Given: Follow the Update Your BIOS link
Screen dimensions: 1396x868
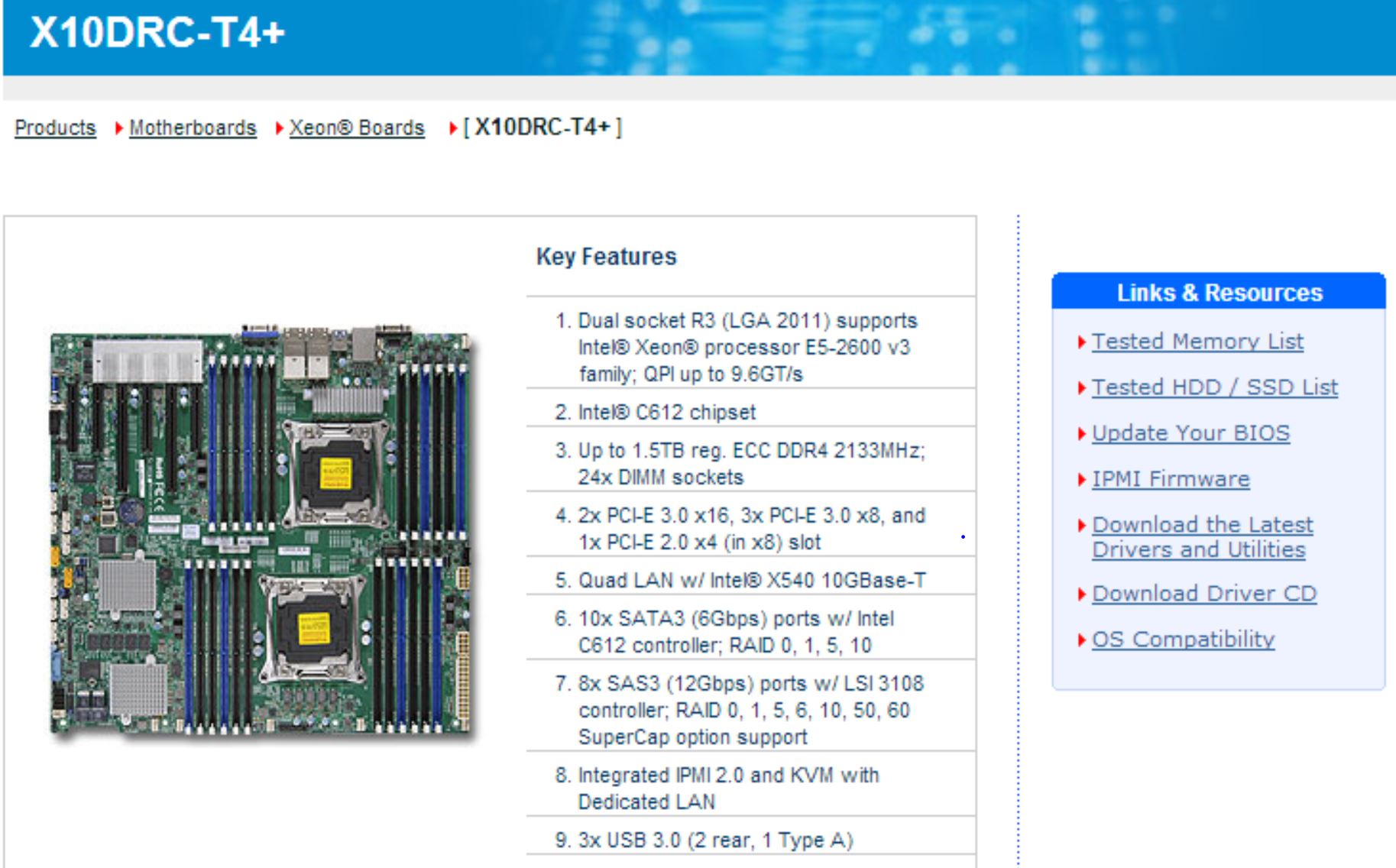Looking at the screenshot, I should coord(1190,433).
